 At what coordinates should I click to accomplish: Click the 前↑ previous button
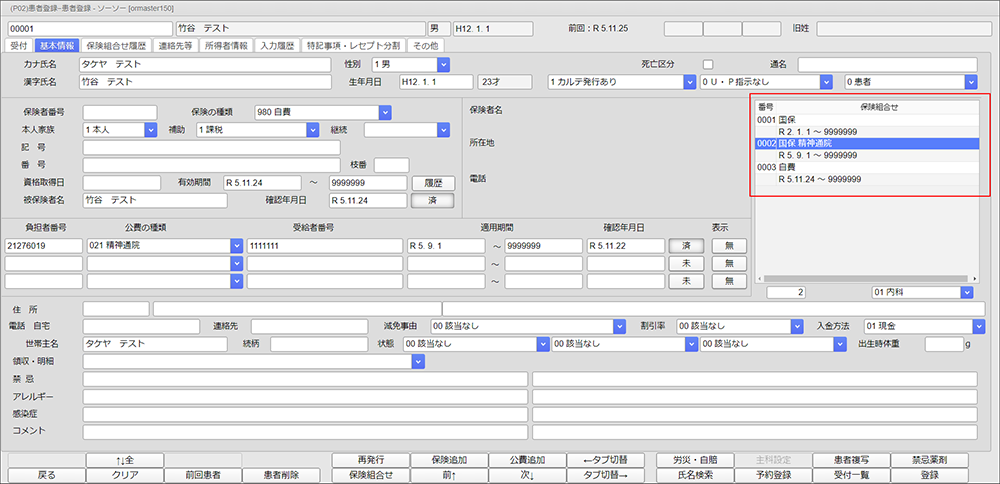447,475
